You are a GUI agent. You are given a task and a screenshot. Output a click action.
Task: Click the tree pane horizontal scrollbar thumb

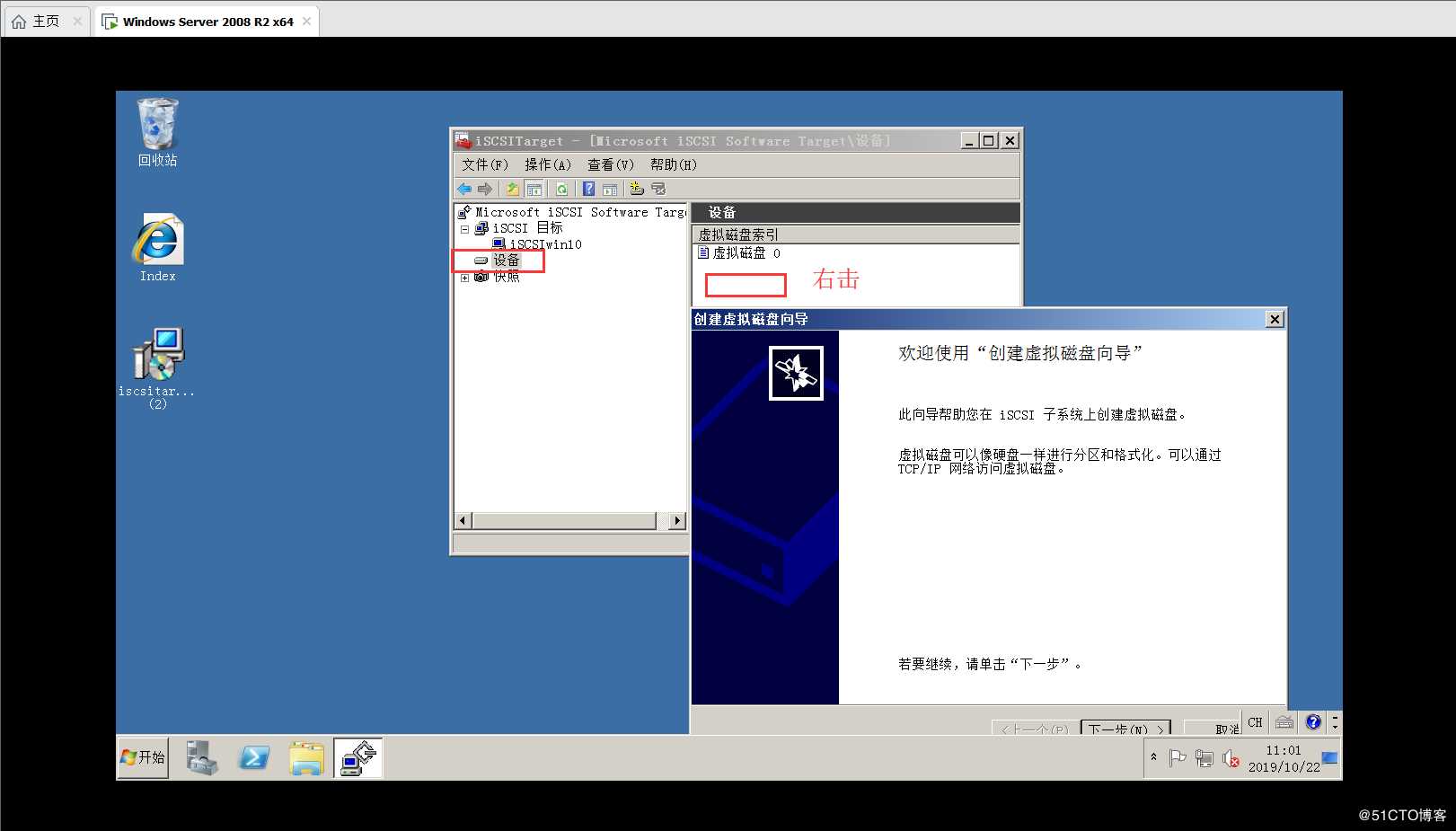pos(565,521)
